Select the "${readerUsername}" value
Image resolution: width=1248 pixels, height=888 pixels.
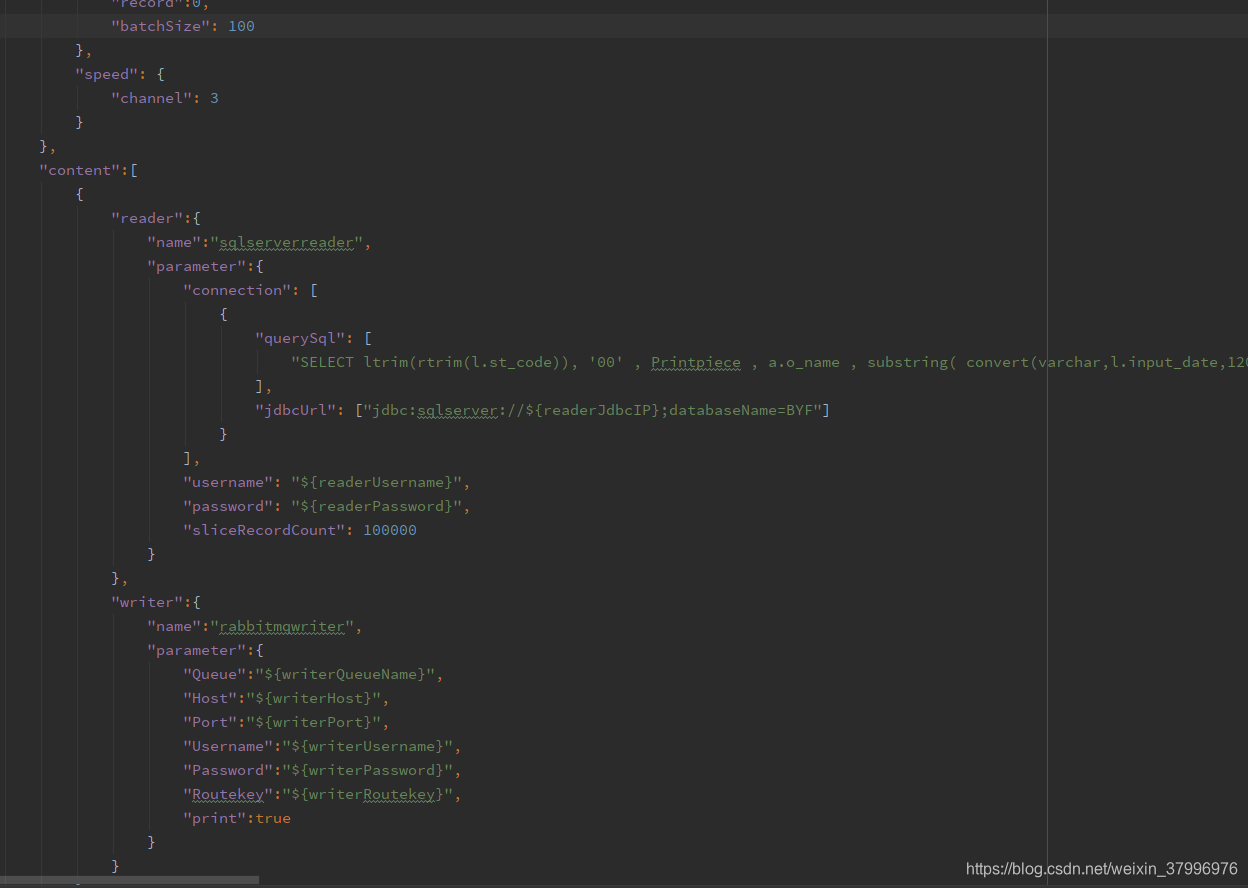coord(376,482)
